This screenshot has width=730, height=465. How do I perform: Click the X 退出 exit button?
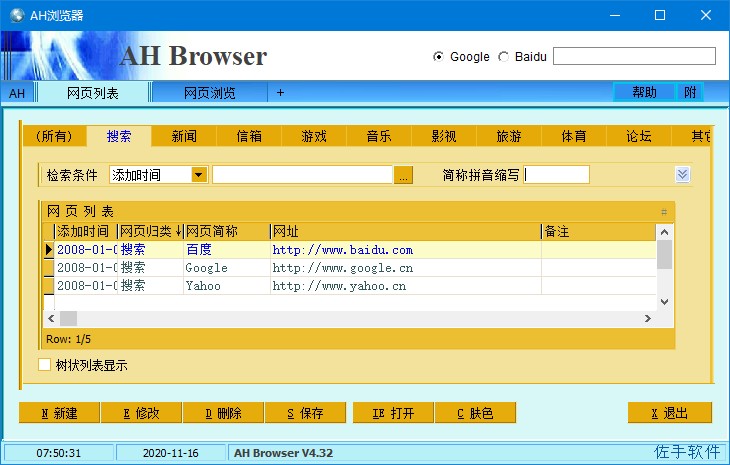pos(669,413)
